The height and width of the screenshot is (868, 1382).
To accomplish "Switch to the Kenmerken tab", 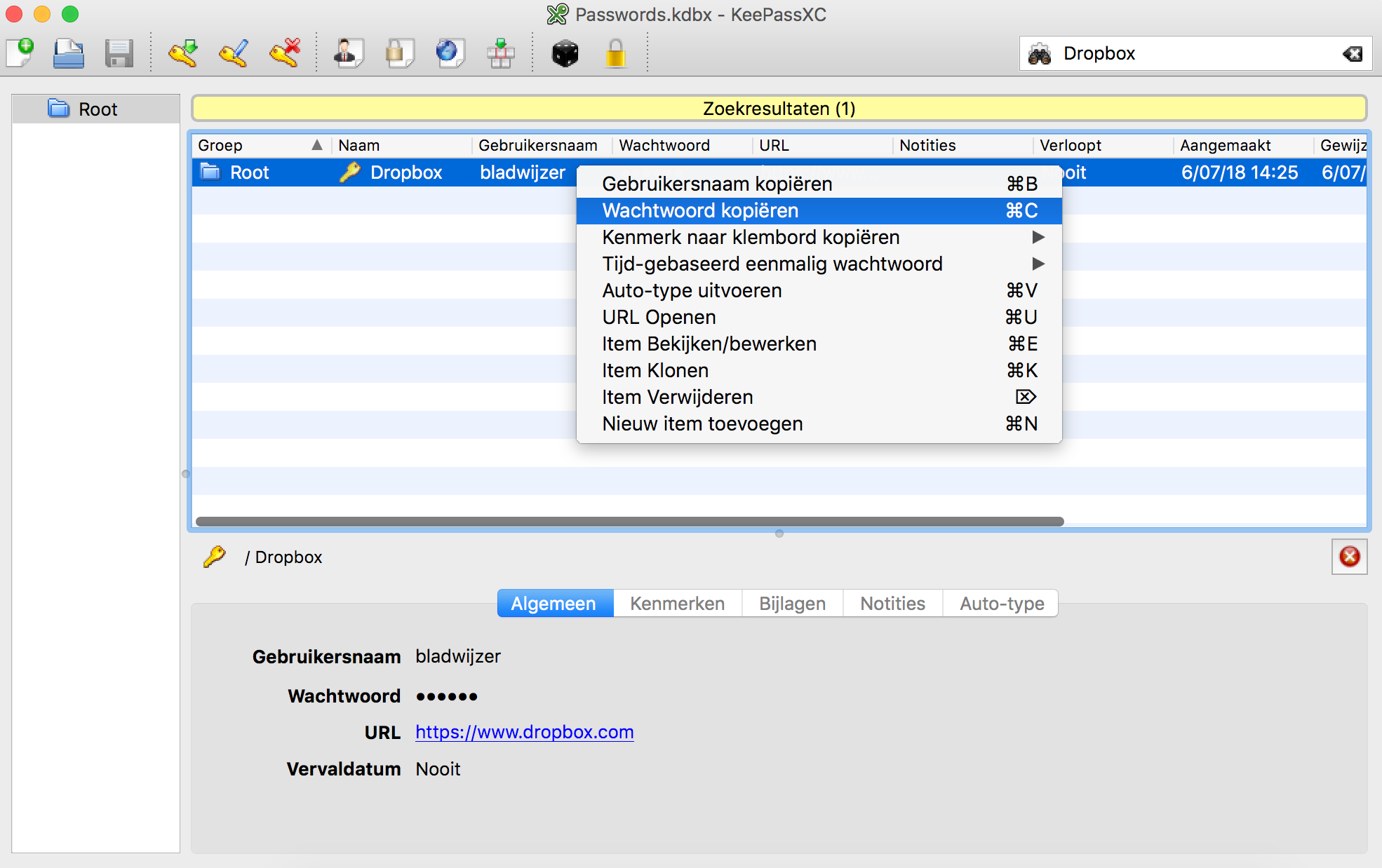I will [677, 604].
